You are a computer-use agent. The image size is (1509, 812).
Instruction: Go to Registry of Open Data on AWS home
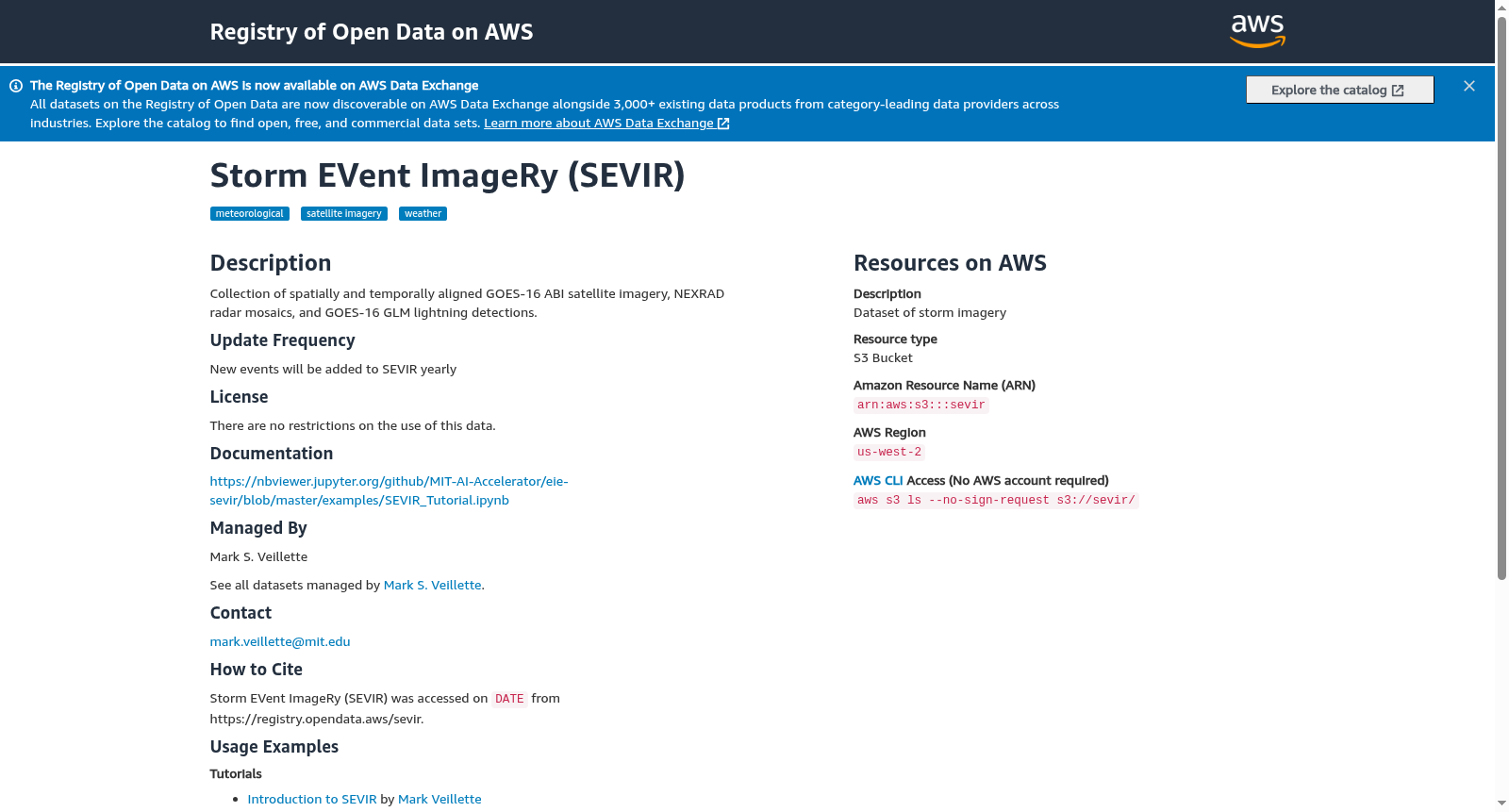point(372,32)
